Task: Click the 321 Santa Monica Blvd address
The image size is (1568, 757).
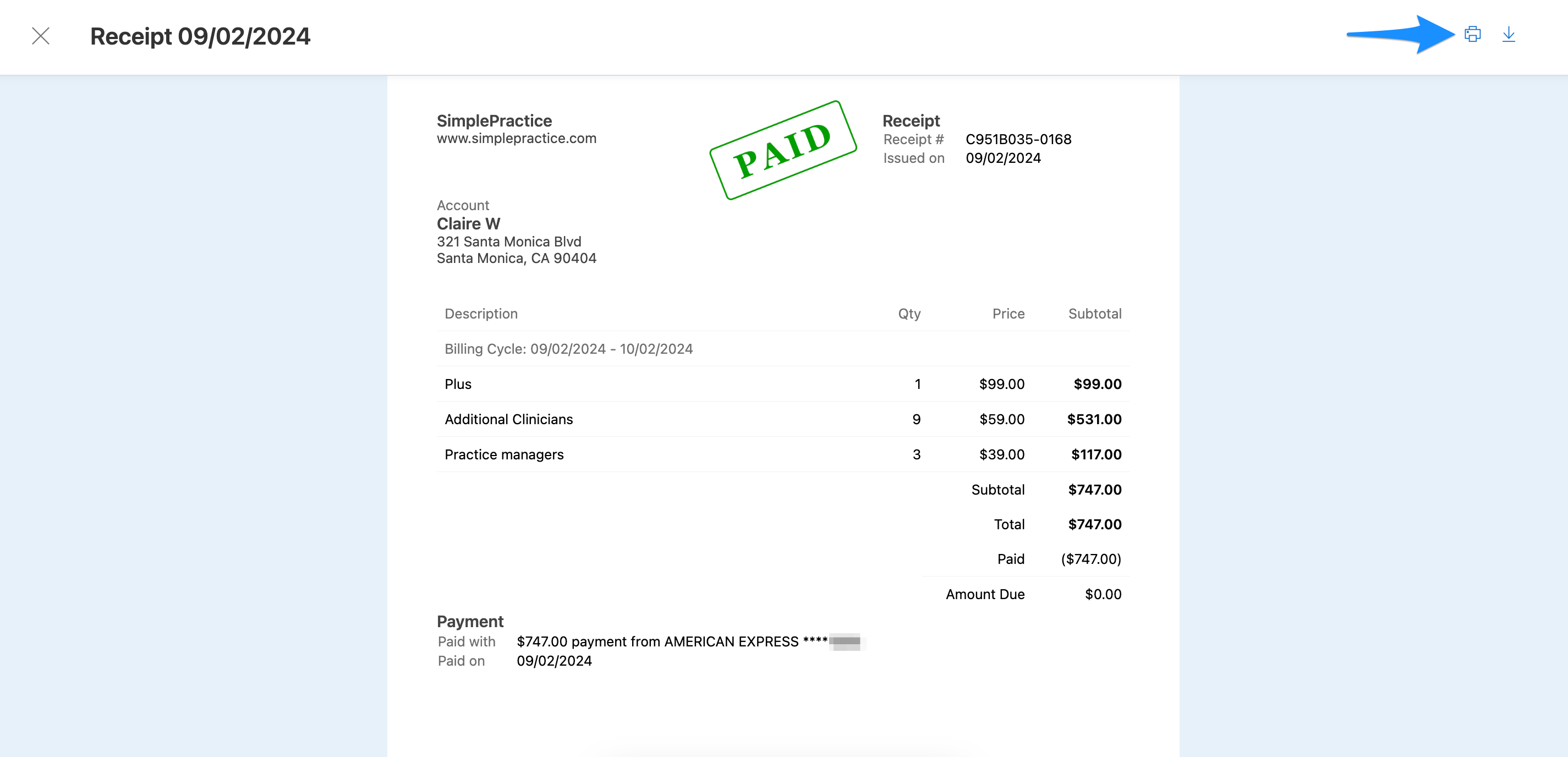Action: click(x=509, y=242)
